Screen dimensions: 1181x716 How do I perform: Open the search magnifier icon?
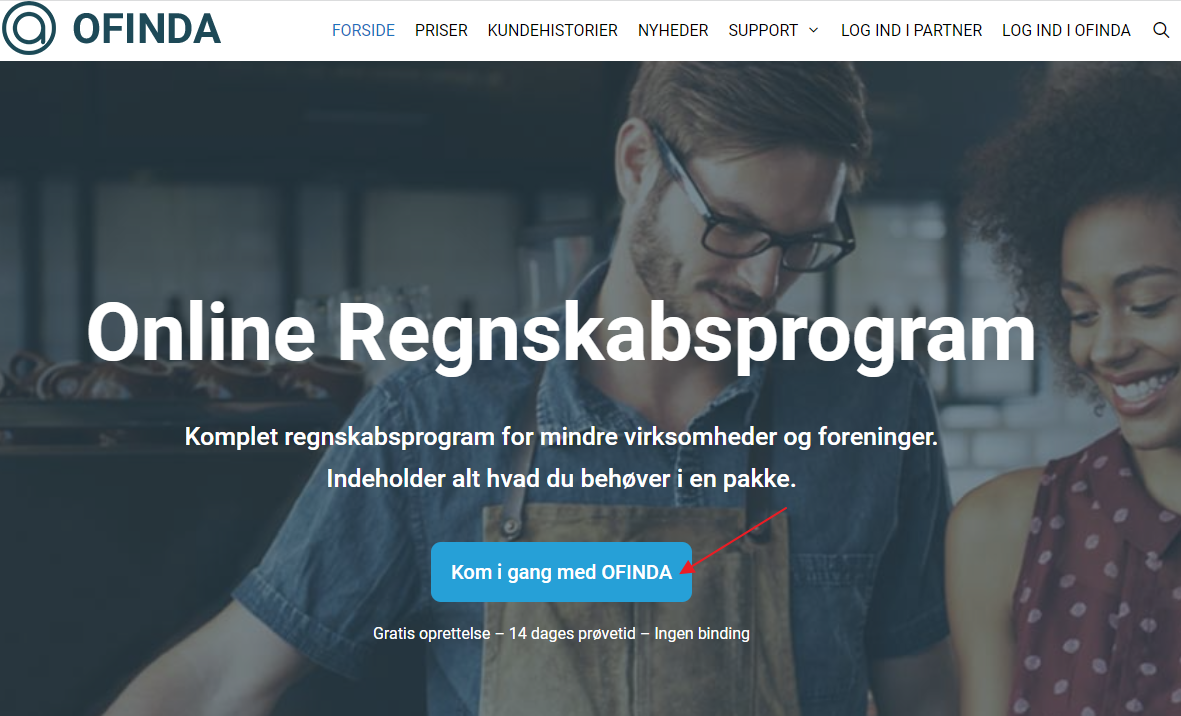[1161, 30]
